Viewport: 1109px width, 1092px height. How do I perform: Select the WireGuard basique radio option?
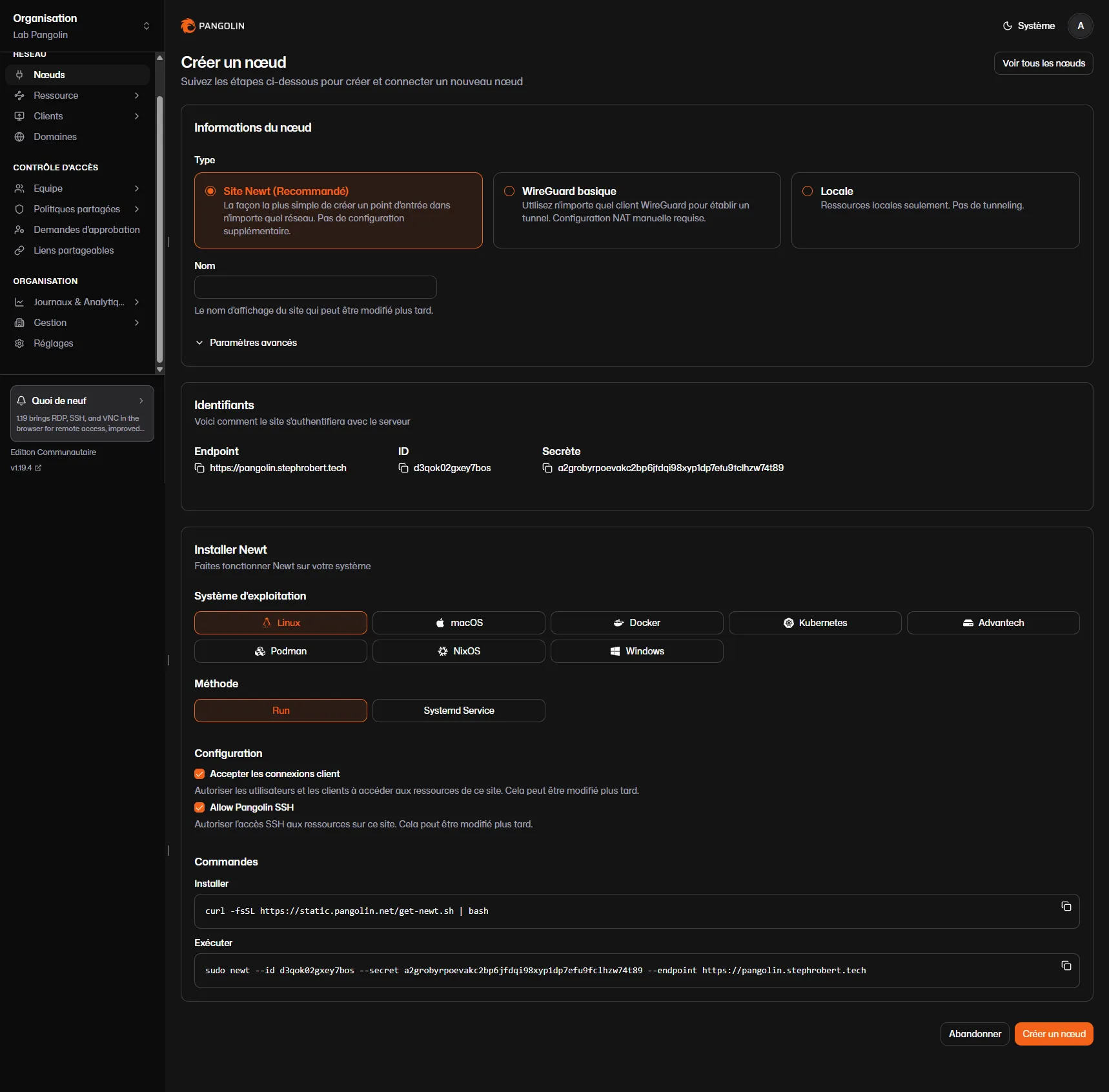tap(509, 191)
